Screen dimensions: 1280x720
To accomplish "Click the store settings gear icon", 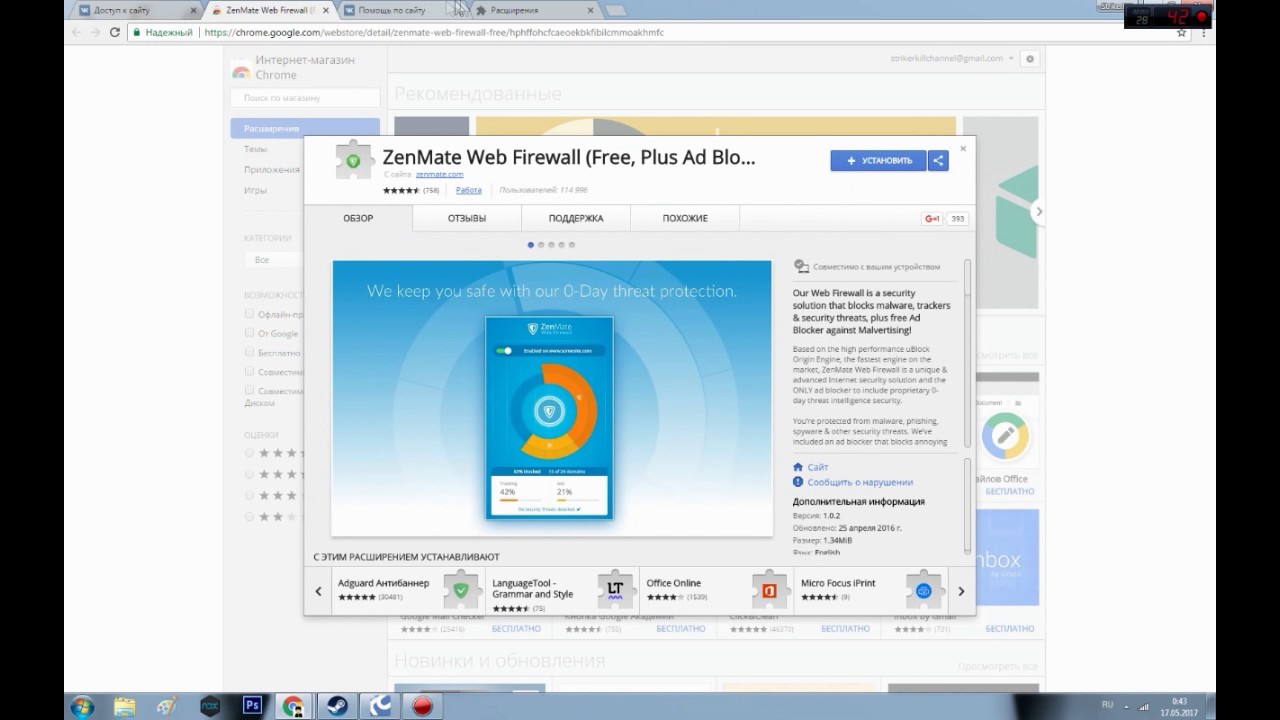I will coord(1030,59).
